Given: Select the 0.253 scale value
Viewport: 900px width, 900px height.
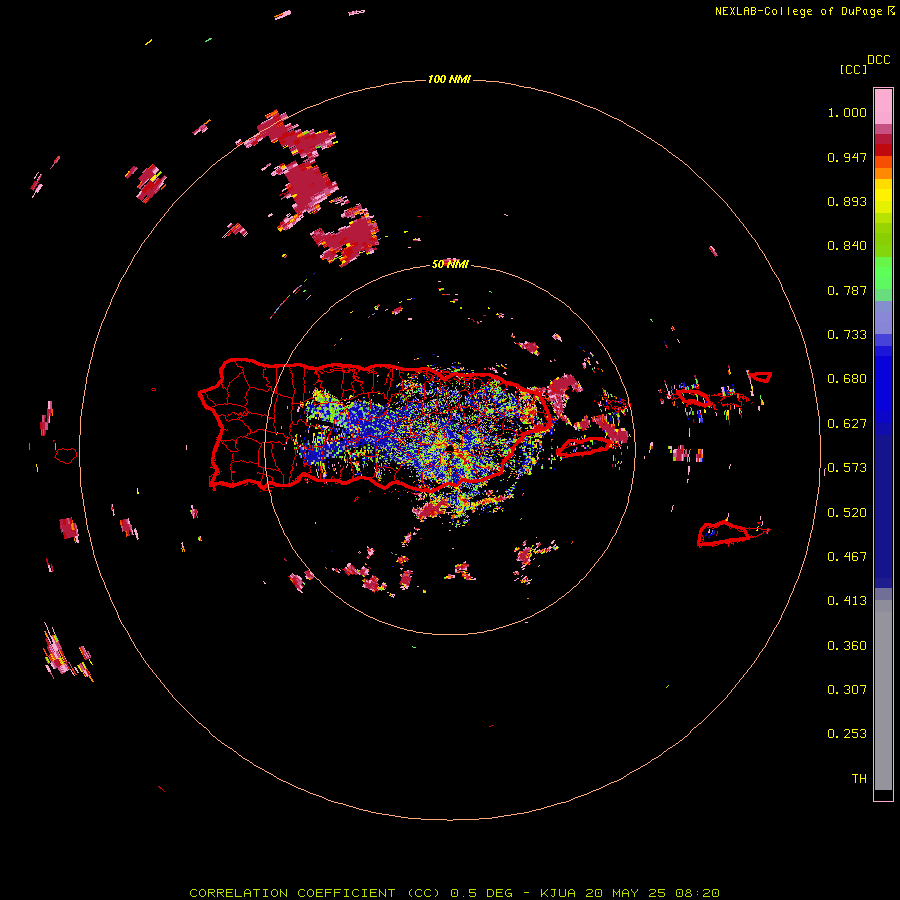Looking at the screenshot, I should pos(847,734).
